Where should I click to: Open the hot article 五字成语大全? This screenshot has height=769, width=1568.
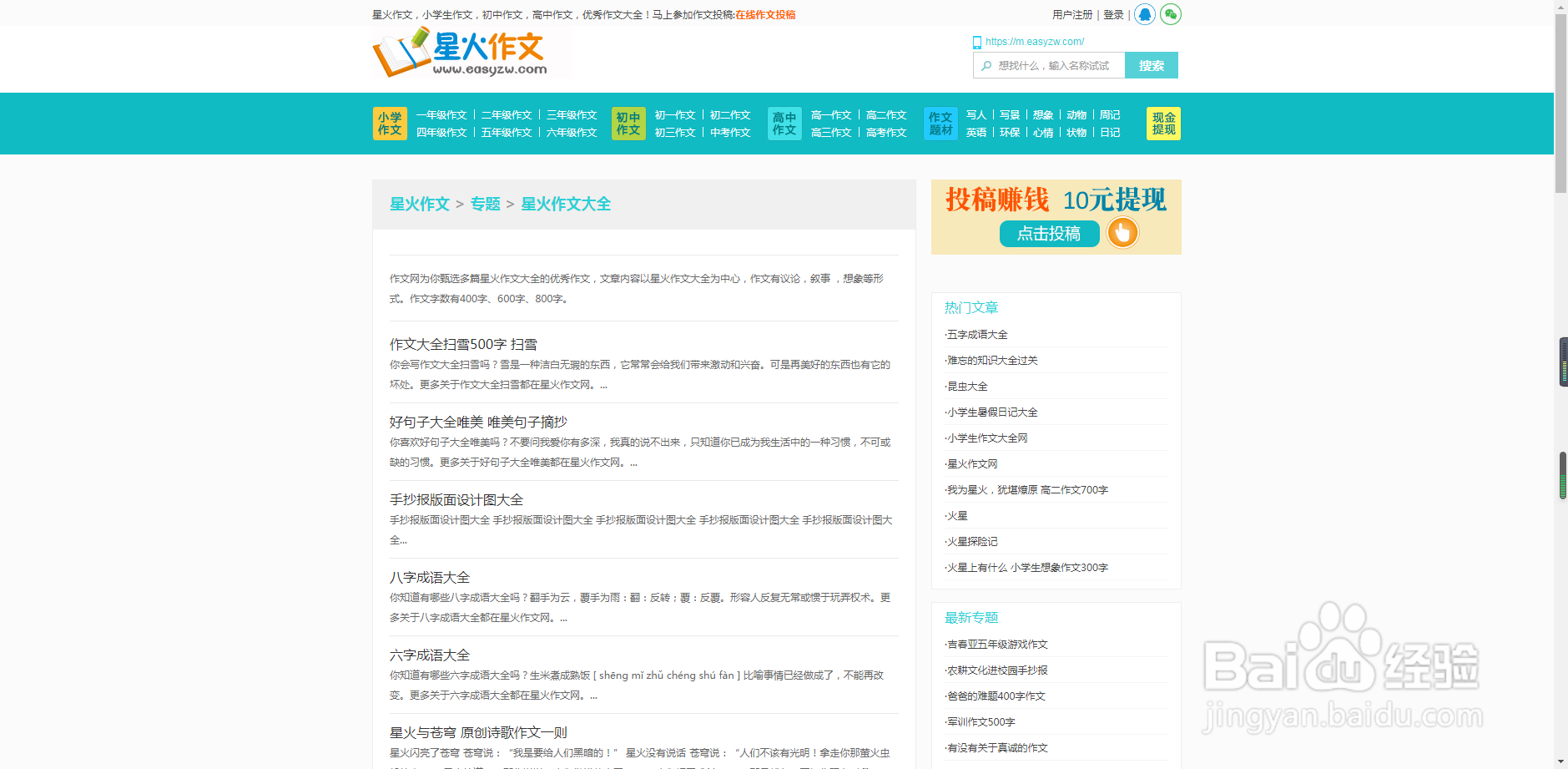point(976,334)
